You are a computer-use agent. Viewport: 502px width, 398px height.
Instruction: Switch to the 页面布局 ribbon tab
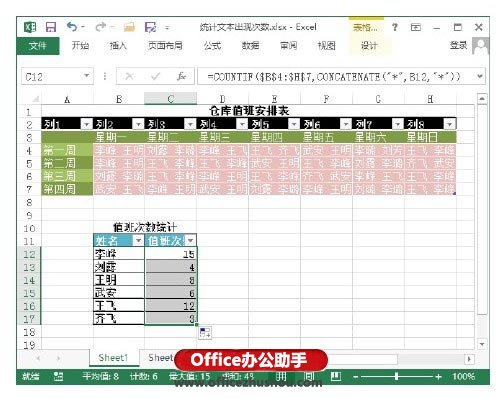[x=165, y=46]
